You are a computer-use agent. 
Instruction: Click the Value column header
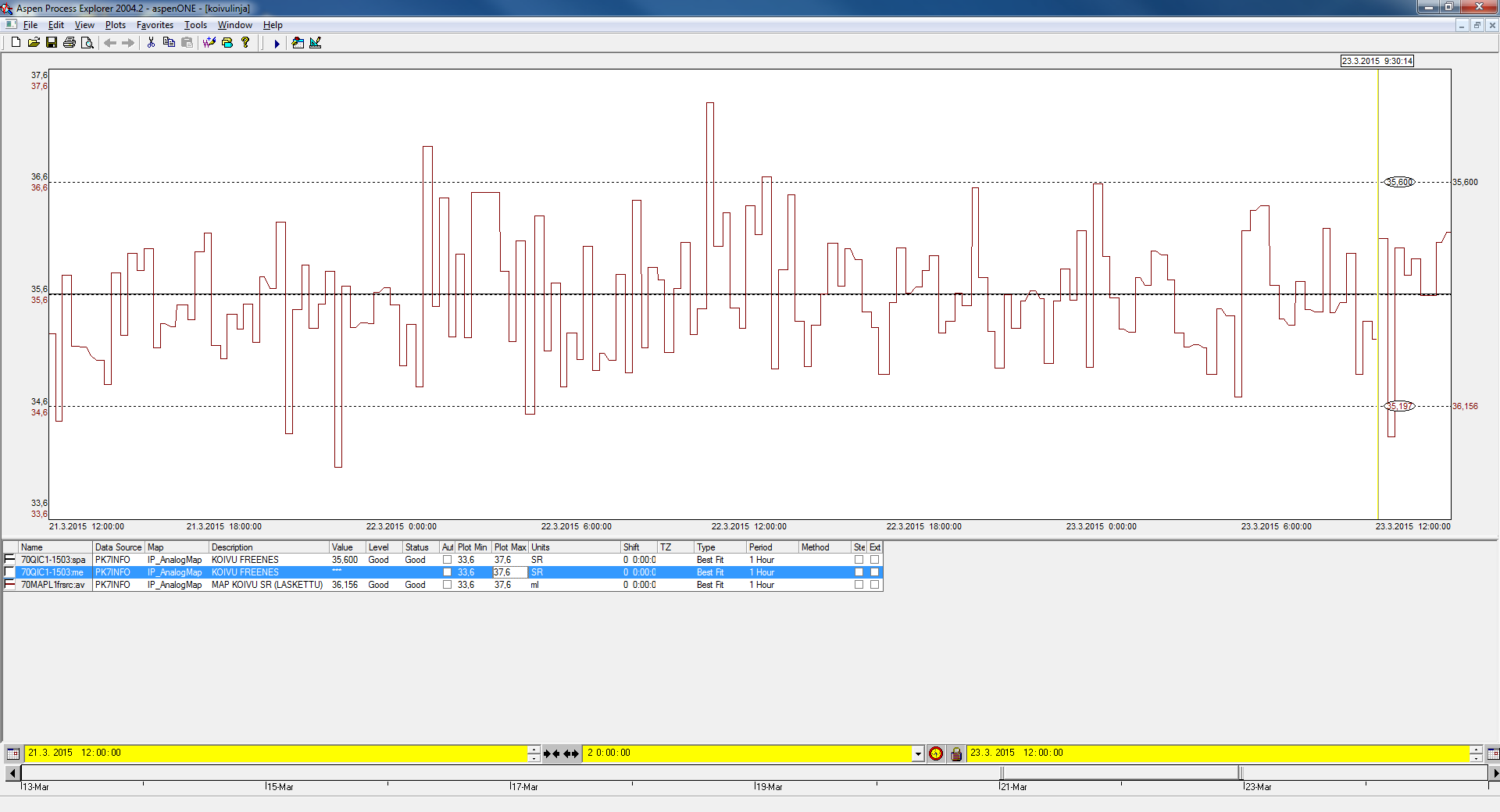tap(348, 547)
